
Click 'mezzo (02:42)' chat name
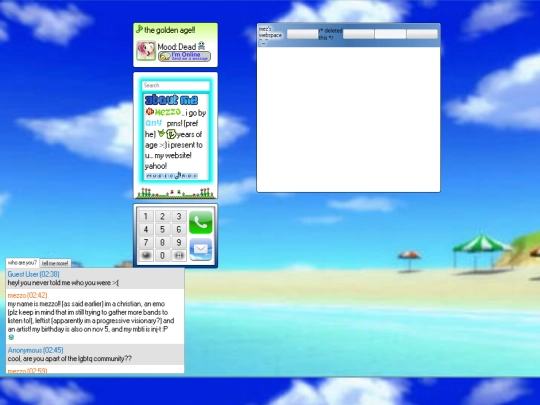27,295
